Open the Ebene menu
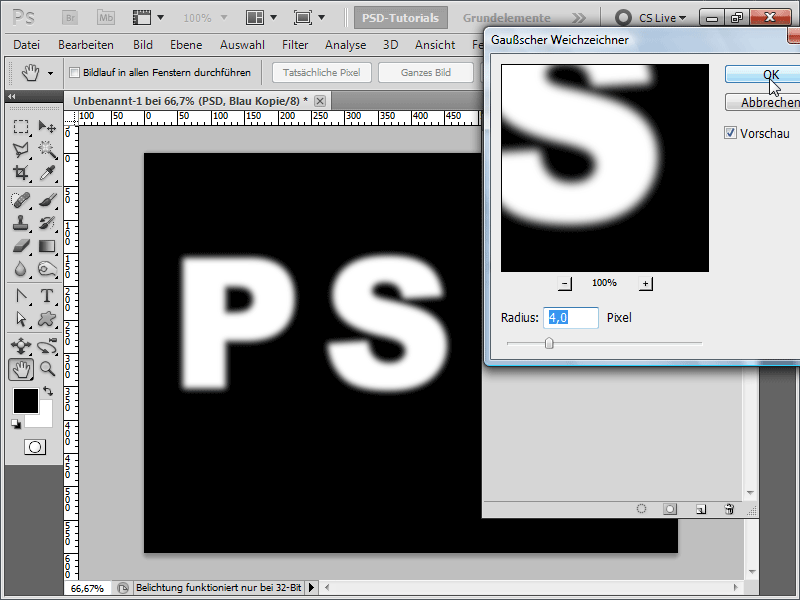Viewport: 800px width, 600px height. tap(186, 45)
